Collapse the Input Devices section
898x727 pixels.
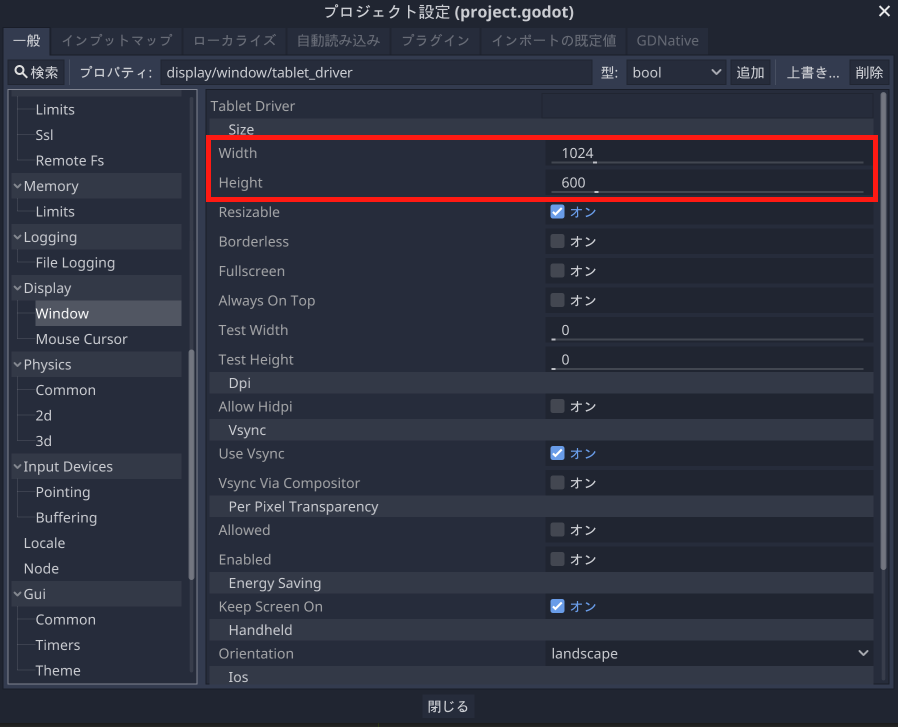tap(18, 467)
